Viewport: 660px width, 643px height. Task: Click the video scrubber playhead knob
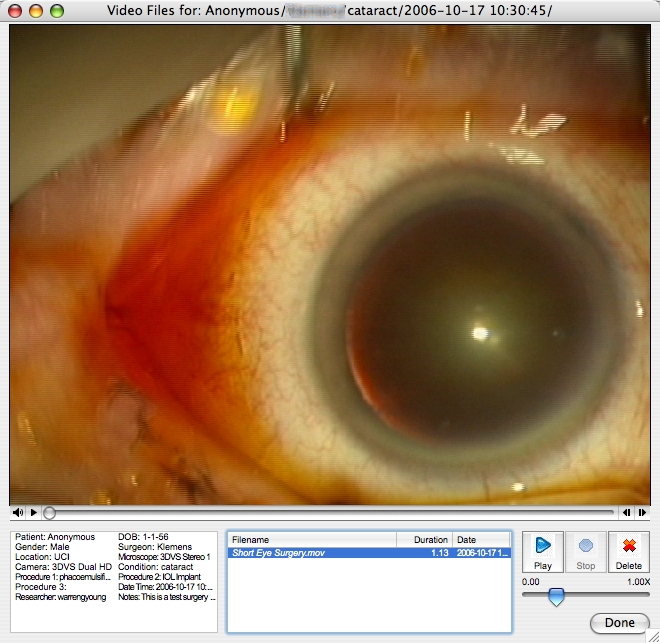click(x=49, y=512)
